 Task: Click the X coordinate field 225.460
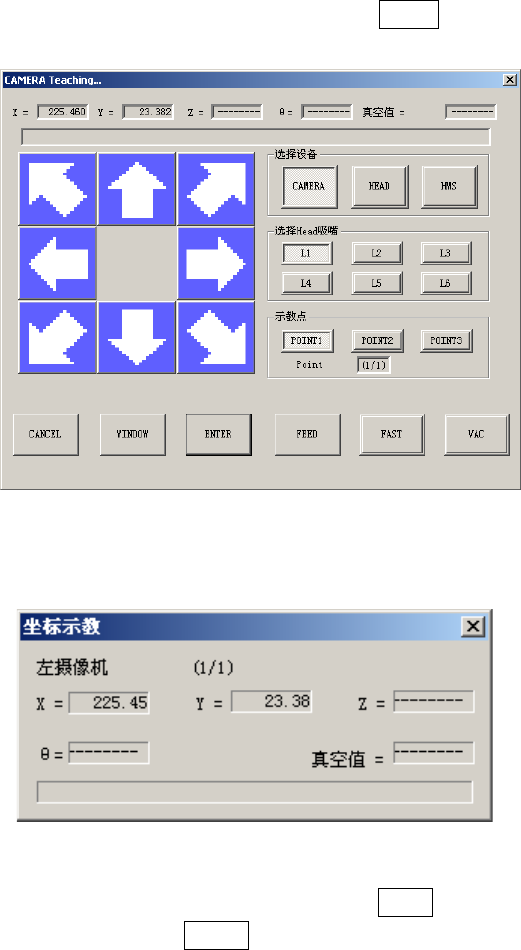pos(63,112)
